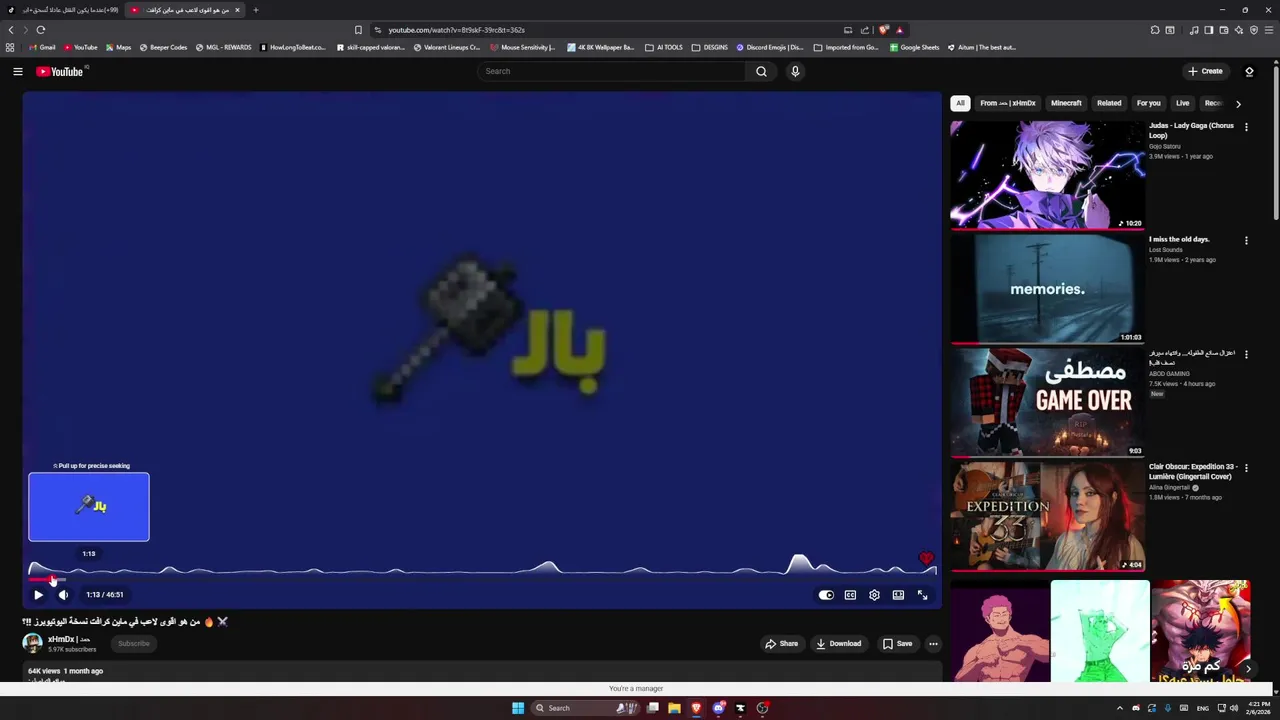Open the Google Sheets bookmark
This screenshot has width=1280, height=720.
point(915,47)
